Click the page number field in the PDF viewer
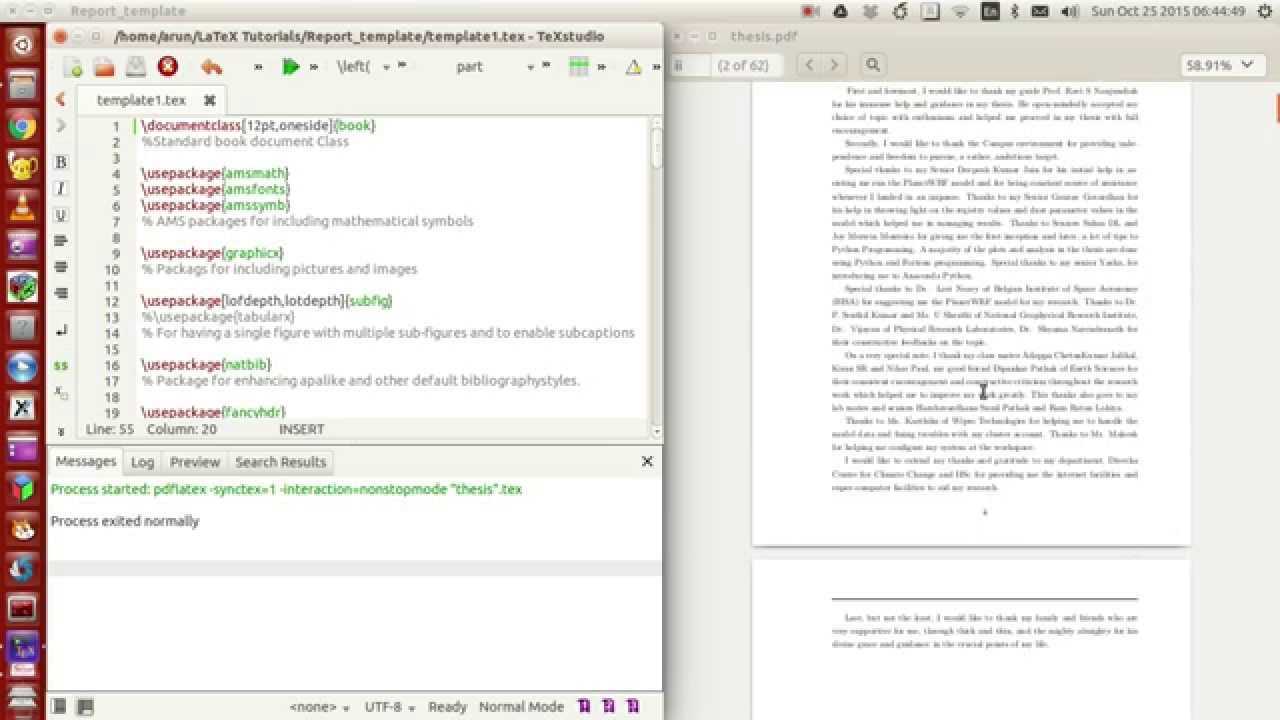 [688, 65]
